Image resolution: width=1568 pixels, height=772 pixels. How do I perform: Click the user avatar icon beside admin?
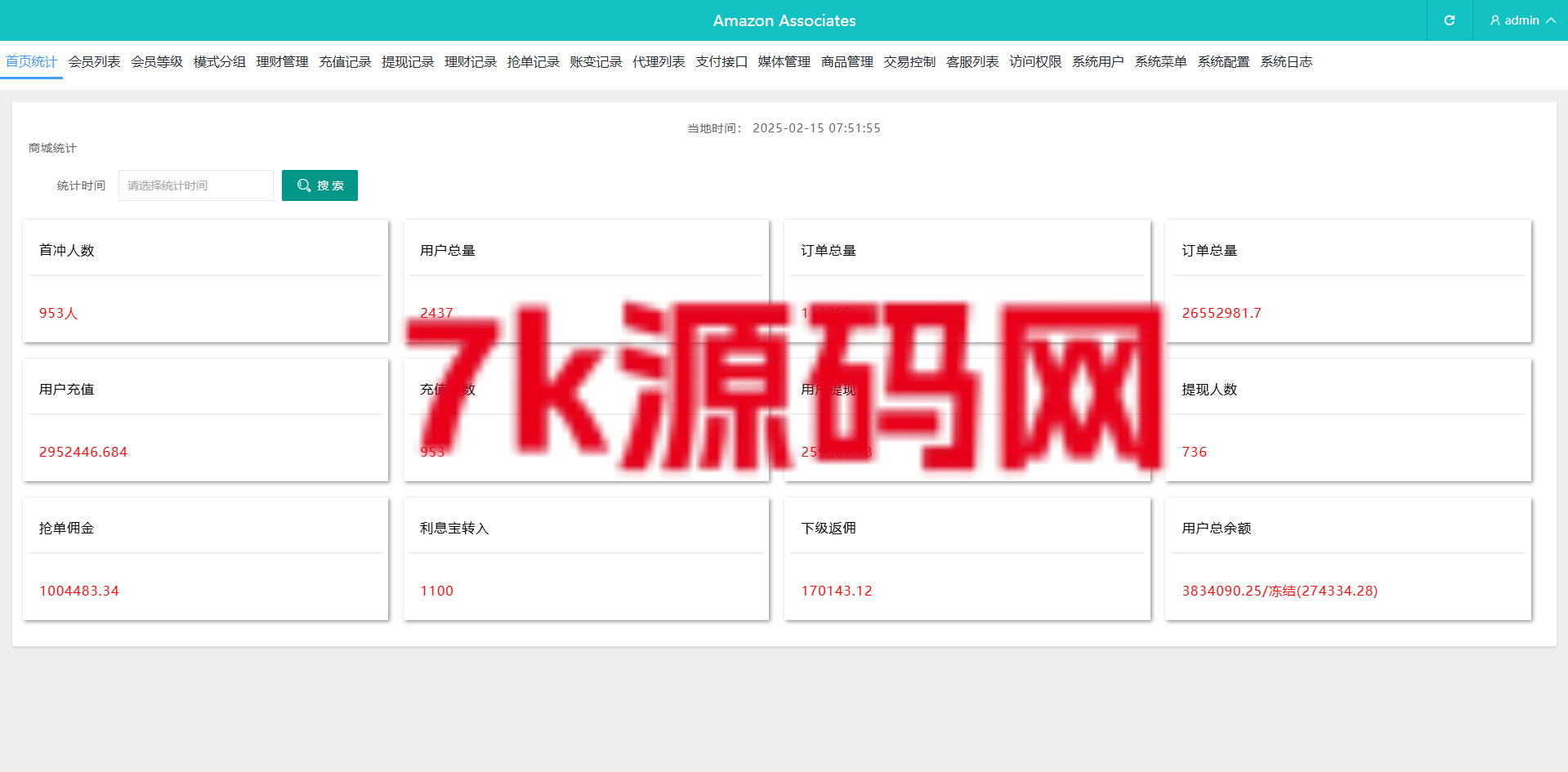click(x=1495, y=20)
